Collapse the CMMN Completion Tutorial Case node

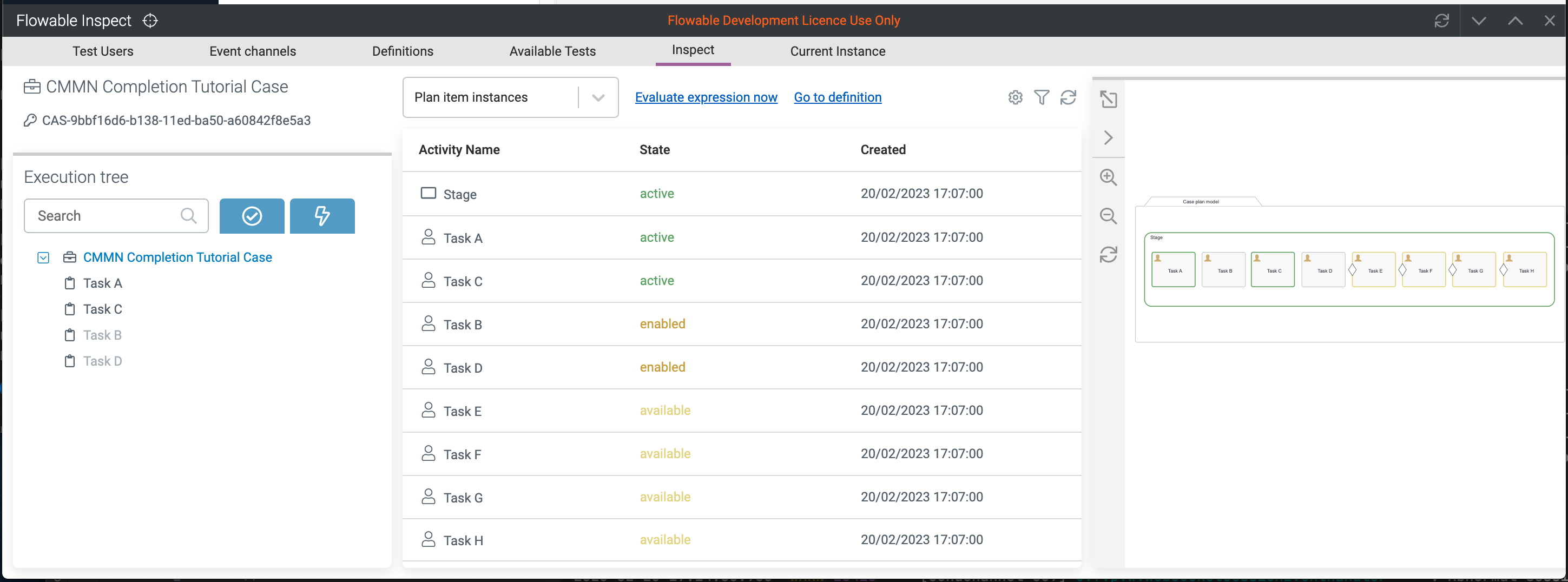point(43,257)
